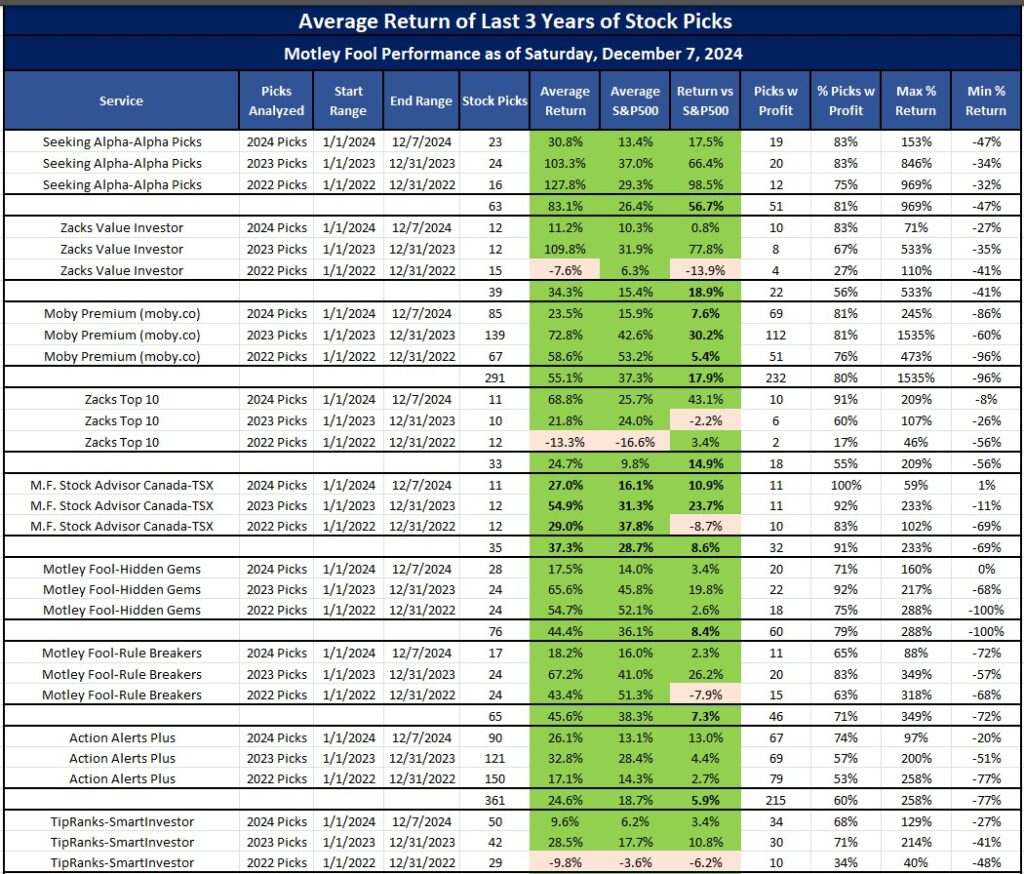
Task: Select the Zacks Top 10 -13.3% return cell
Action: tap(565, 440)
